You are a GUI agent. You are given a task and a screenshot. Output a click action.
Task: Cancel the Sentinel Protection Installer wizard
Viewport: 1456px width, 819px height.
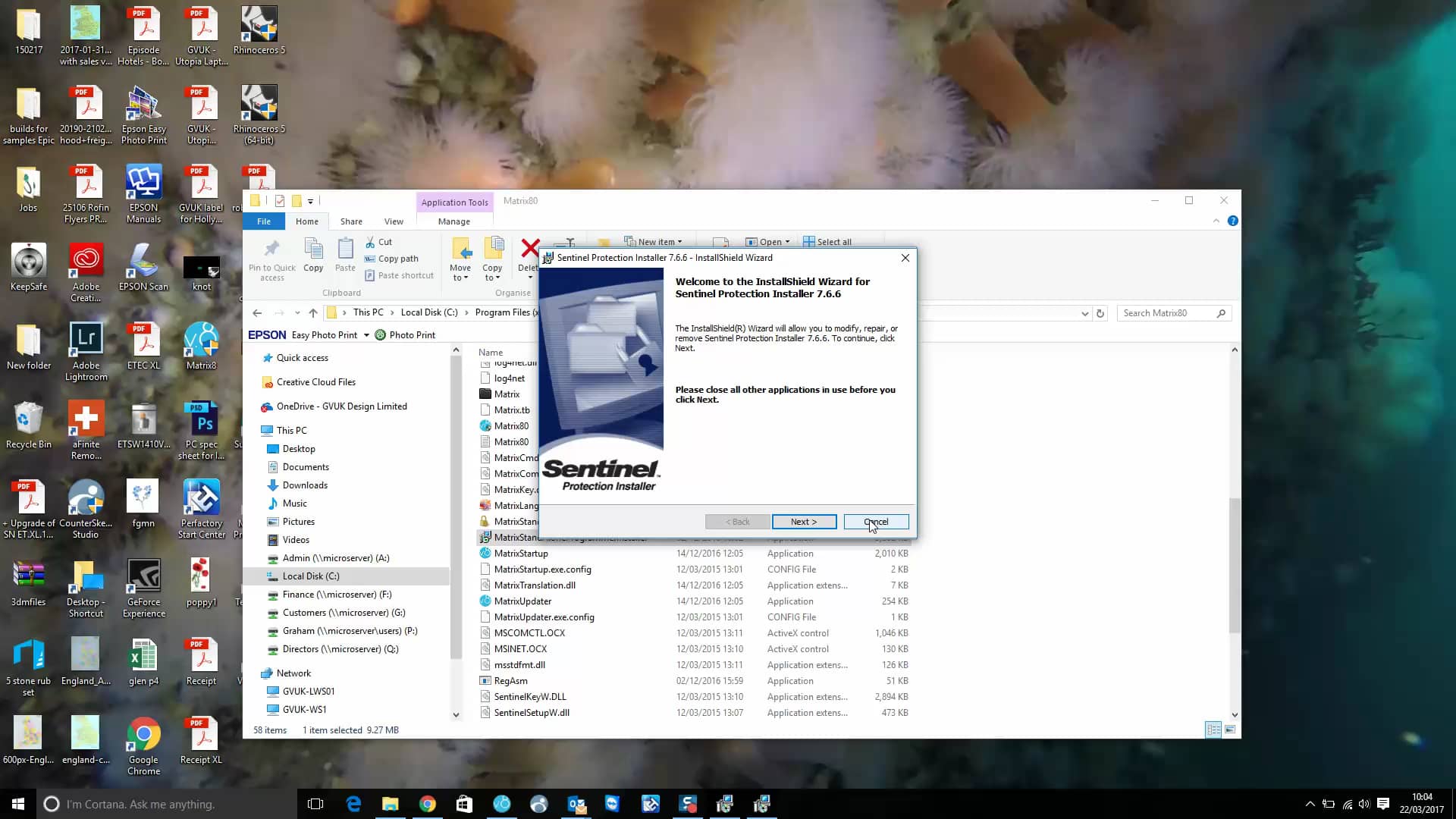point(875,521)
